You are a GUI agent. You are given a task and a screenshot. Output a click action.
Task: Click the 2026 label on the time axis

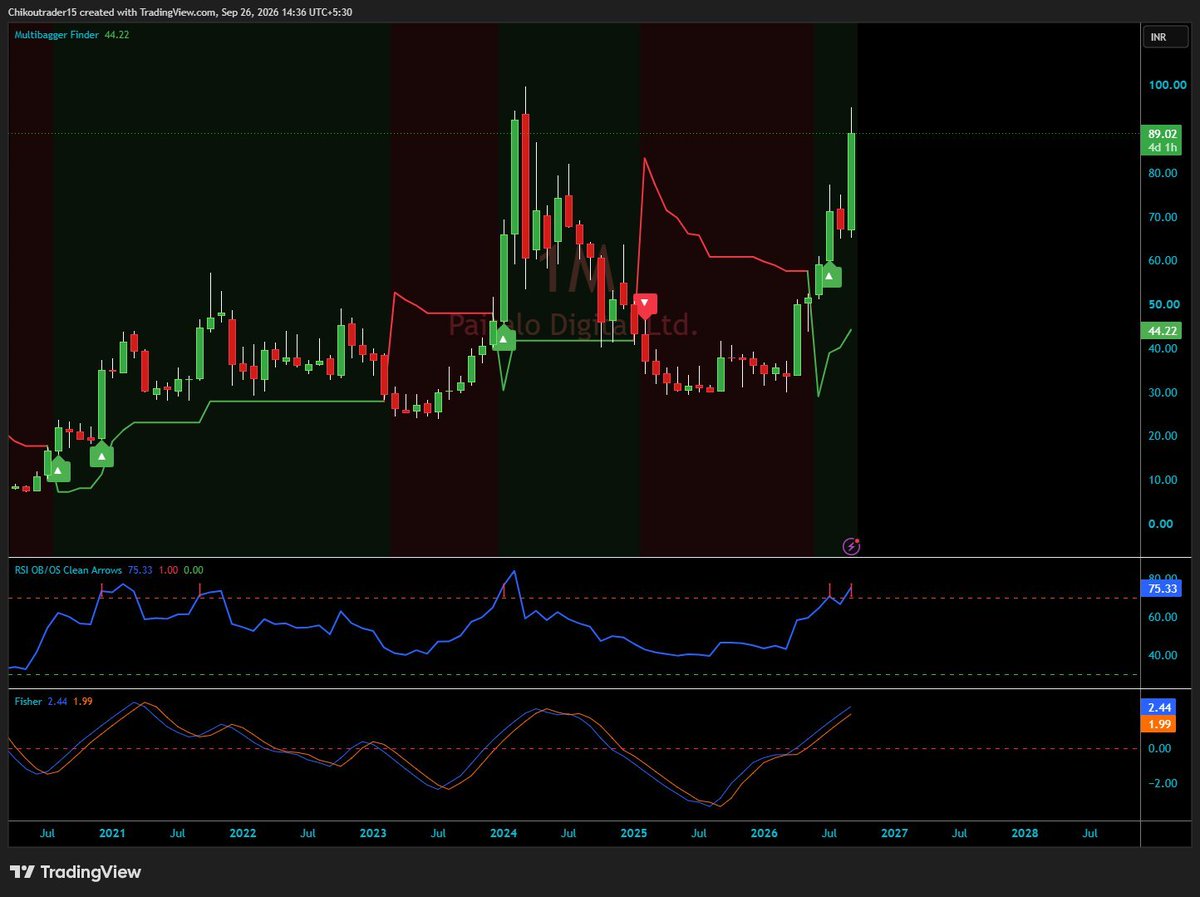tap(764, 832)
